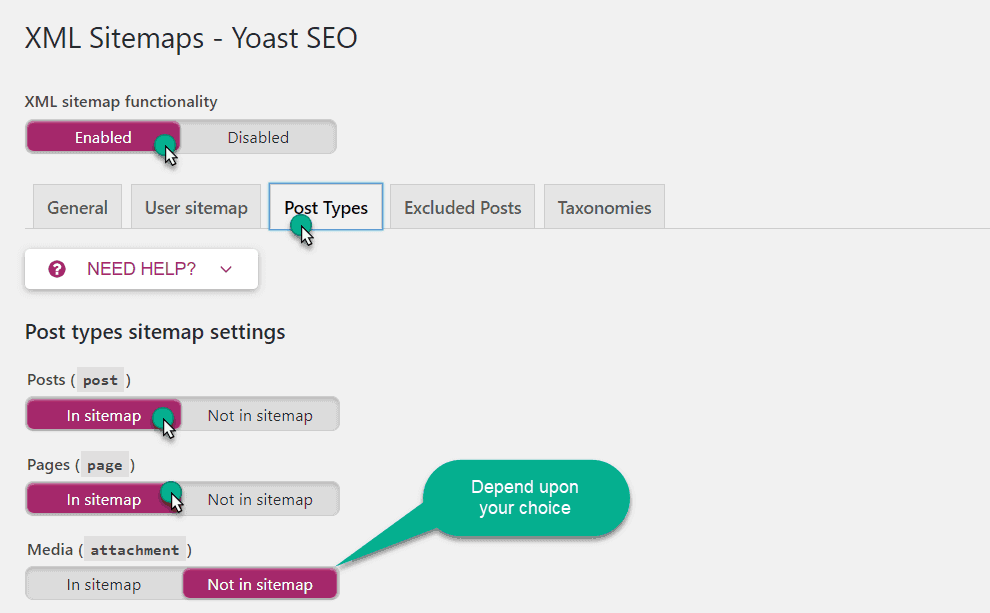Choose In sitemap for Pages
This screenshot has width=990, height=613.
[104, 499]
